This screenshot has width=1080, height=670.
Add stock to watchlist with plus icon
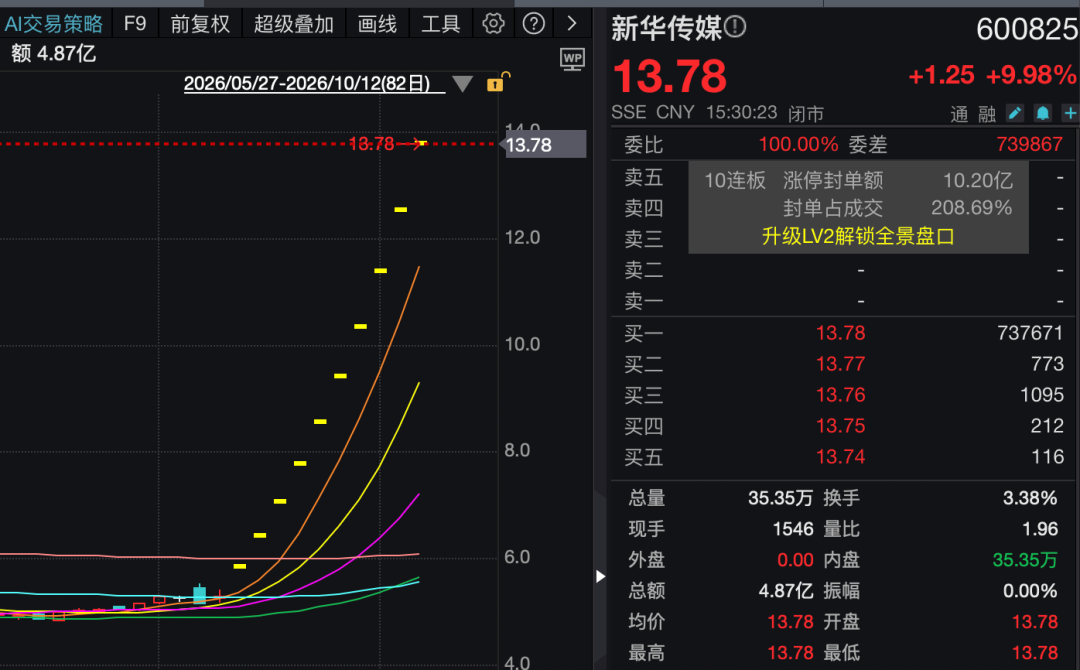click(x=1070, y=113)
